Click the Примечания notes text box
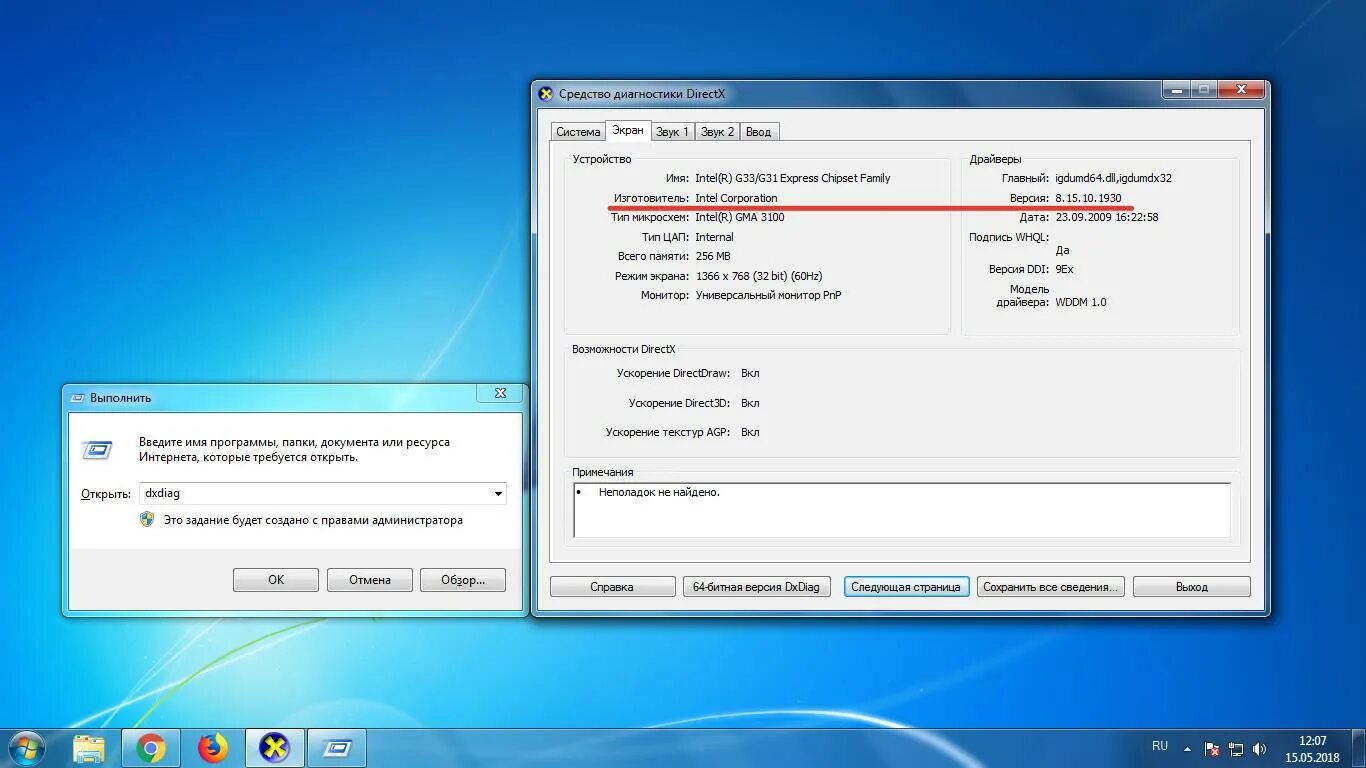This screenshot has height=768, width=1366. pyautogui.click(x=902, y=510)
